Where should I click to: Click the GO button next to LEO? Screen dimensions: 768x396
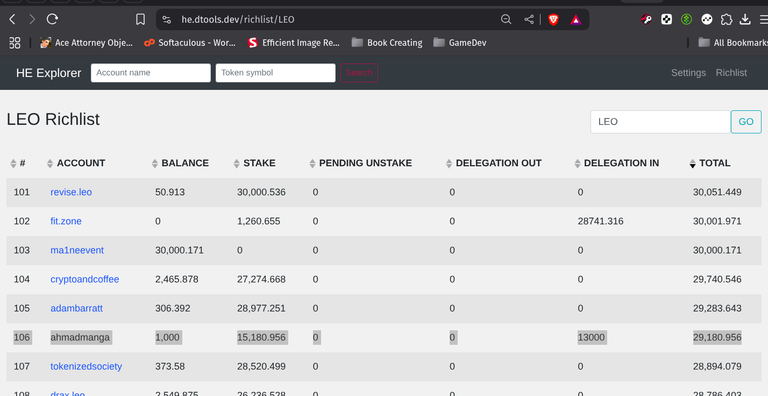click(x=746, y=122)
